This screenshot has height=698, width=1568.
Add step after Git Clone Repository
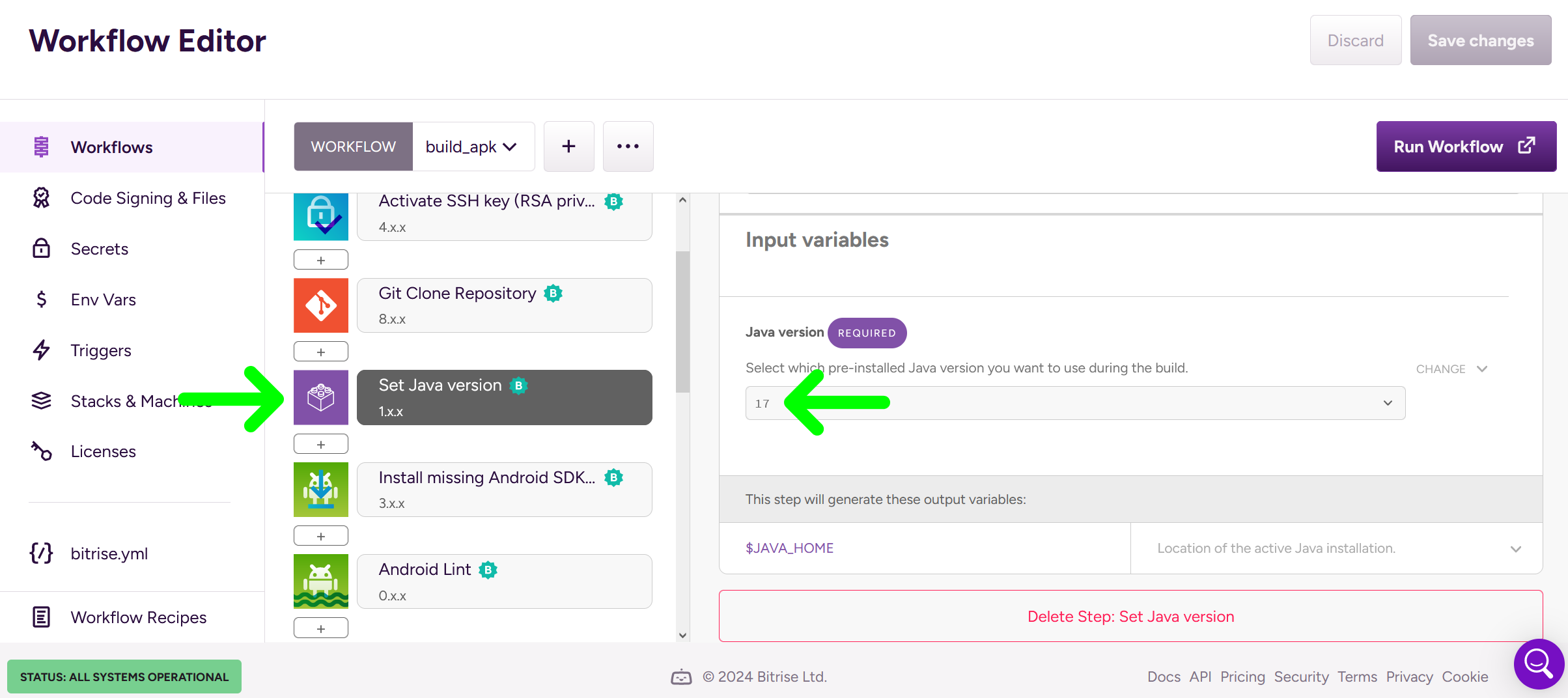tap(321, 352)
